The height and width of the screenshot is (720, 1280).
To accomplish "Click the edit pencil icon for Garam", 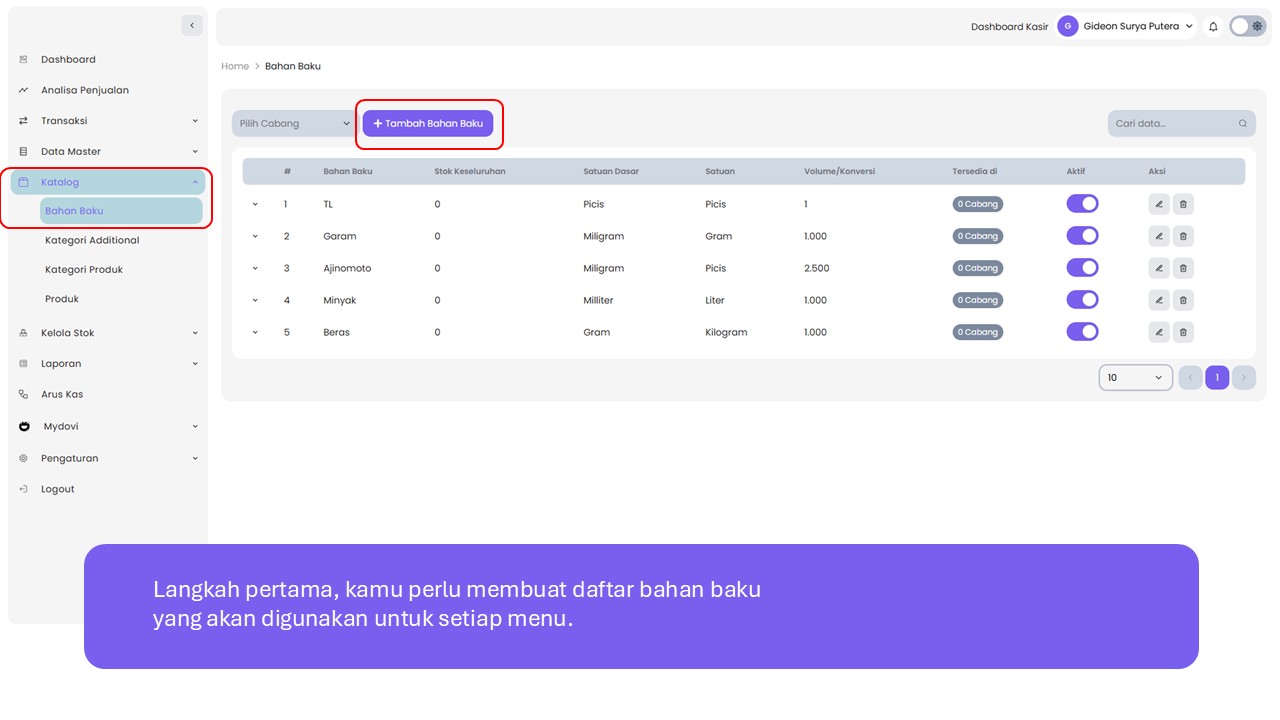I will pyautogui.click(x=1158, y=236).
